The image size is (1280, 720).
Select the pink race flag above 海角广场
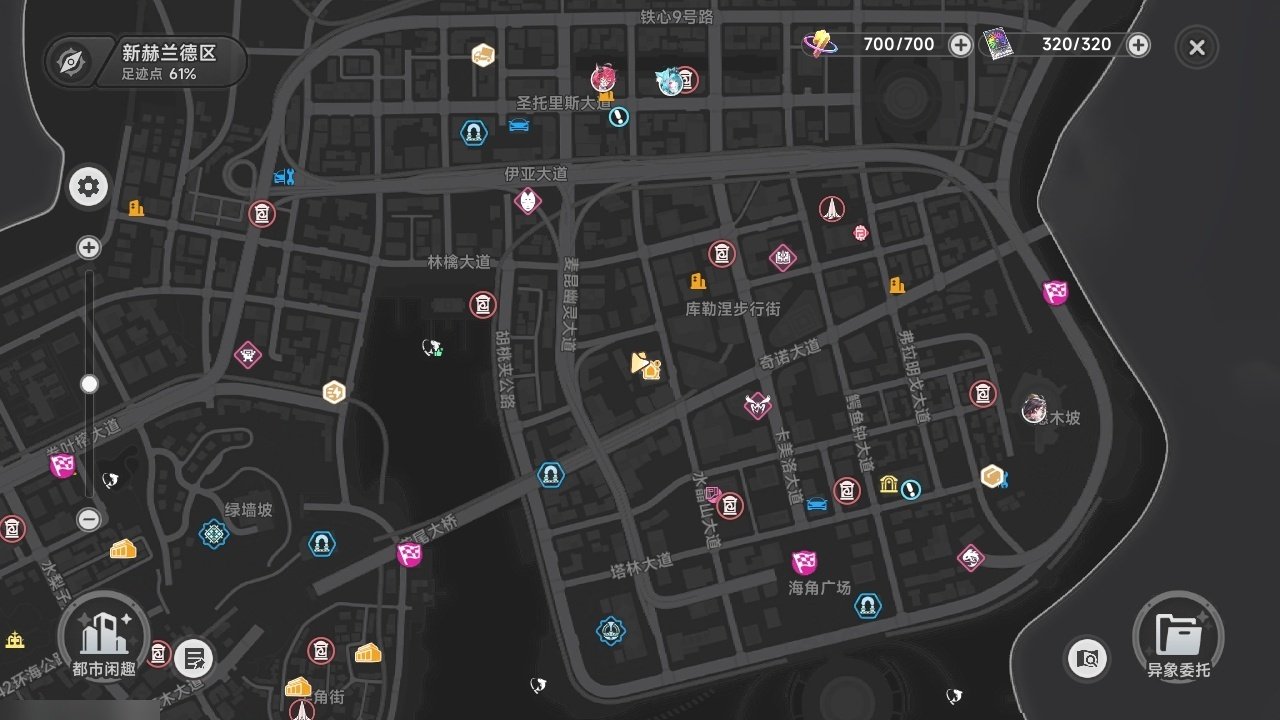pos(805,562)
